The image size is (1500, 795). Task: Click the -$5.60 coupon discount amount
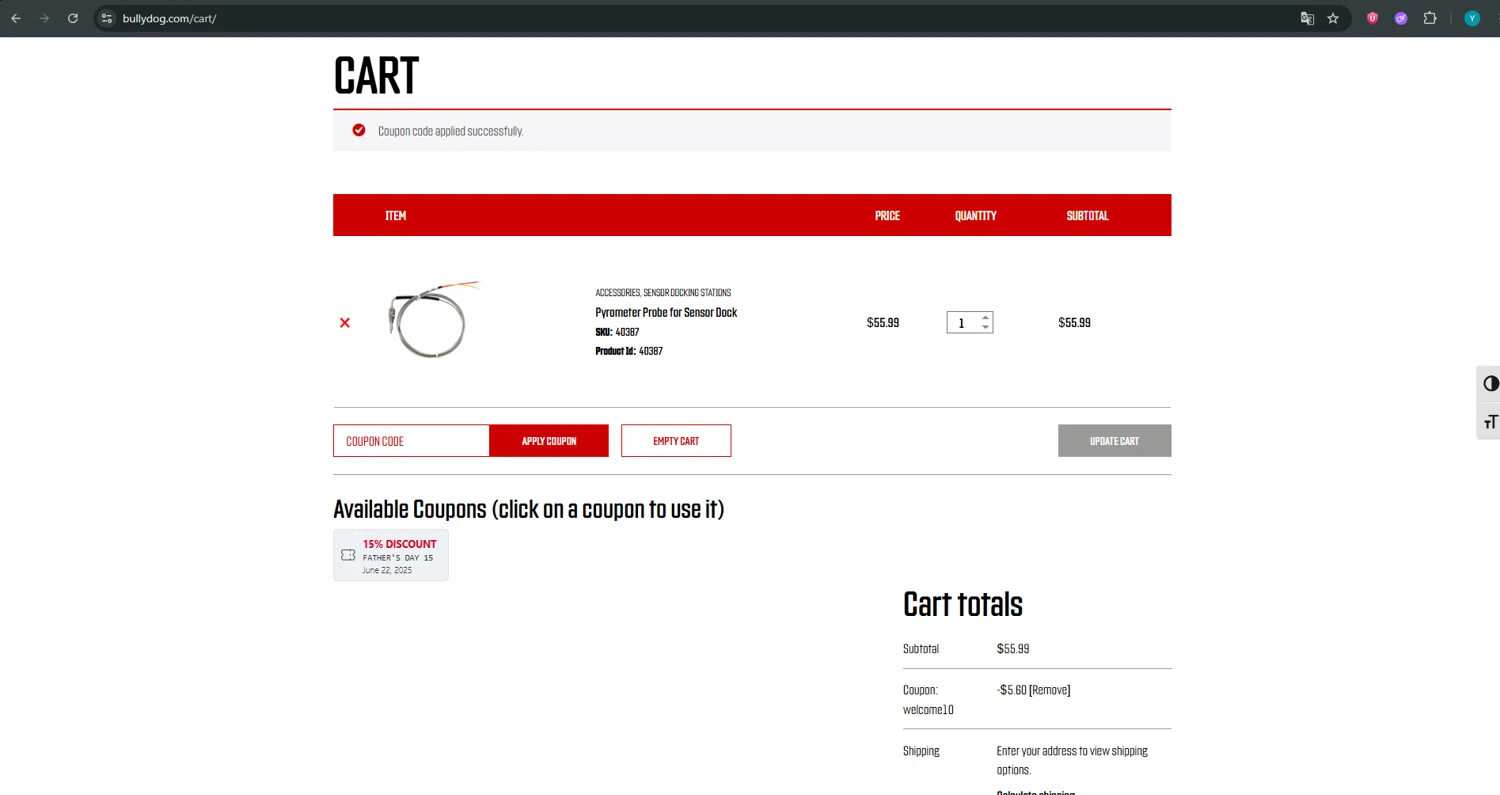tap(1011, 690)
